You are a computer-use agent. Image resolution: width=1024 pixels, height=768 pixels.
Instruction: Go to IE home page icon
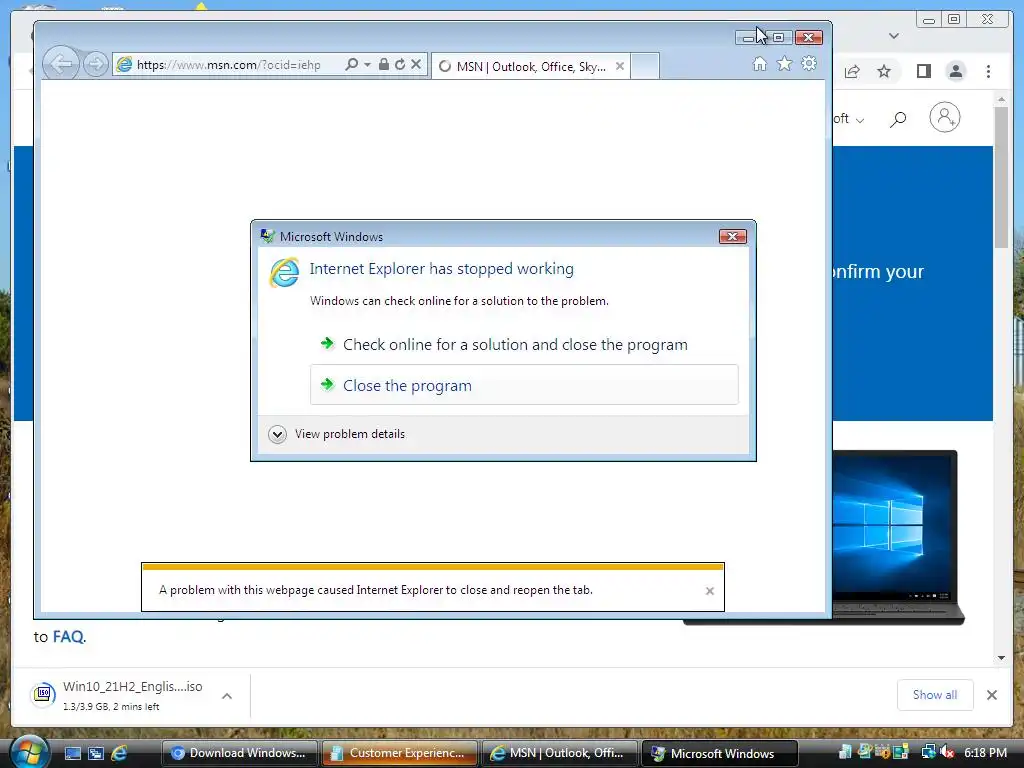coord(760,63)
